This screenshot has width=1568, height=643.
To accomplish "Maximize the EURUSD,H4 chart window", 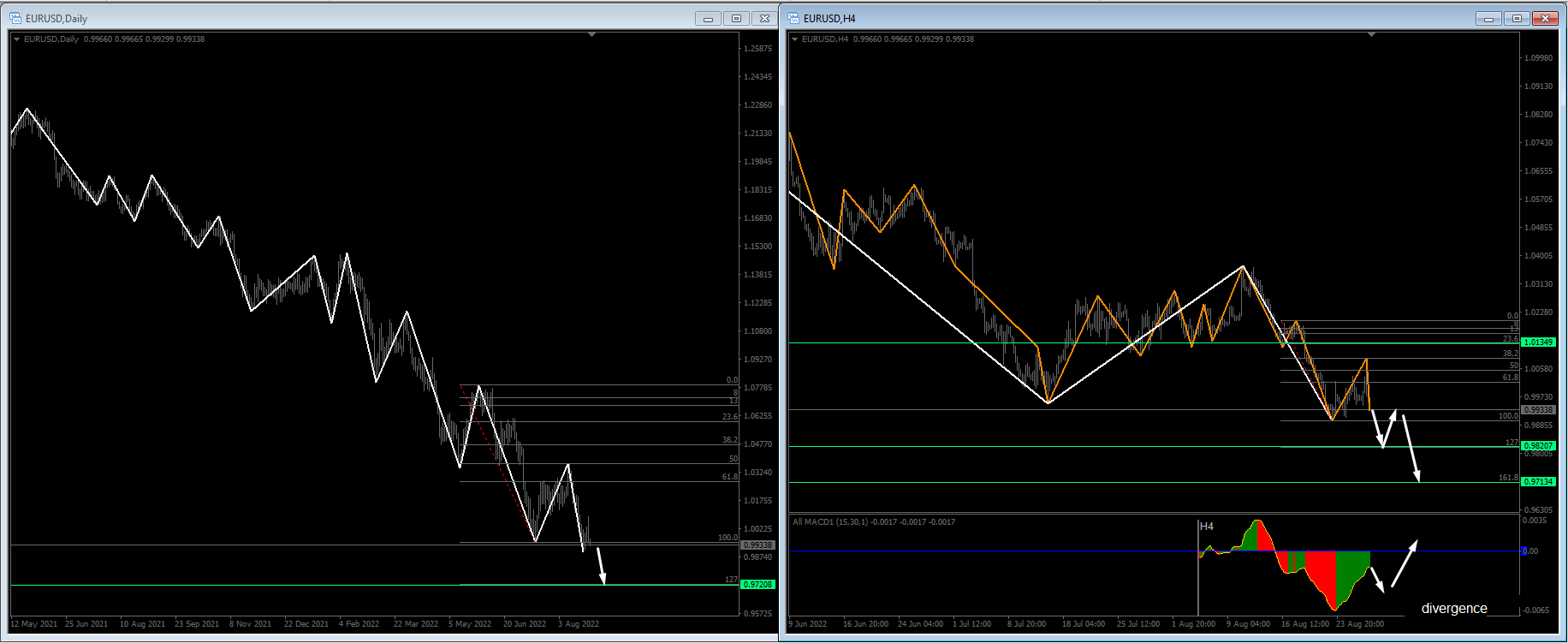I will click(1517, 18).
